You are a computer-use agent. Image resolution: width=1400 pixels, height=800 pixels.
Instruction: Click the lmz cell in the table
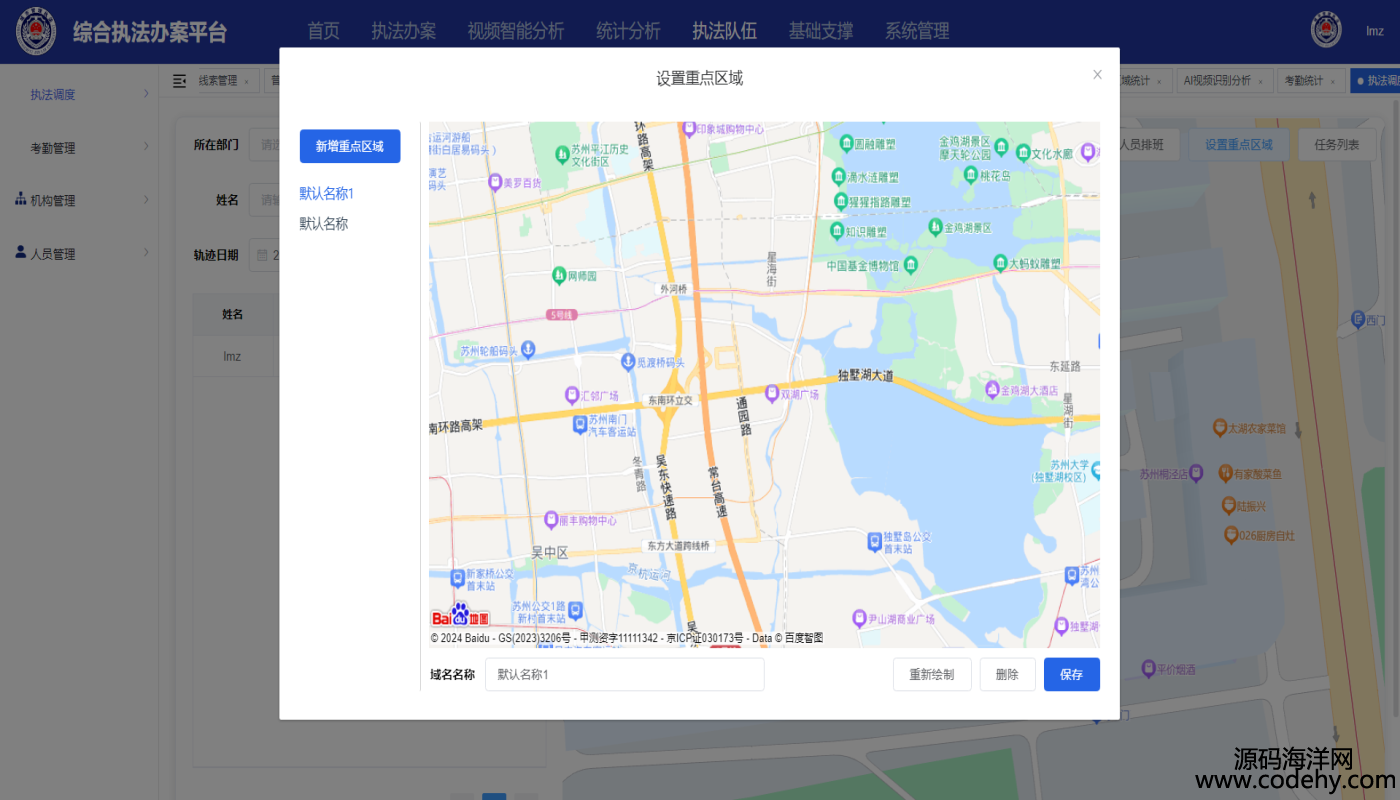coord(233,356)
